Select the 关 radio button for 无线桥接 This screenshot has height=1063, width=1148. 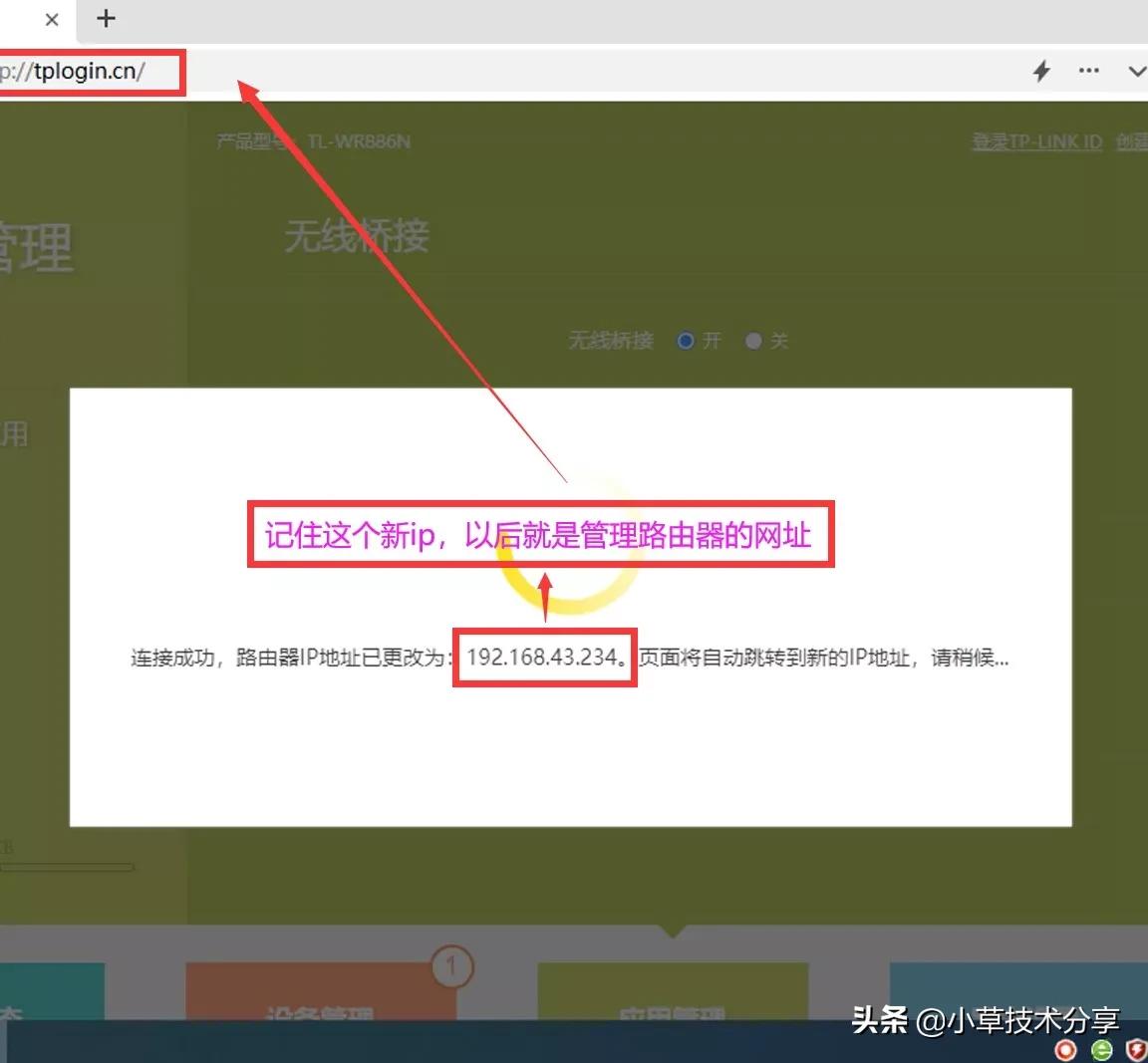click(x=753, y=341)
